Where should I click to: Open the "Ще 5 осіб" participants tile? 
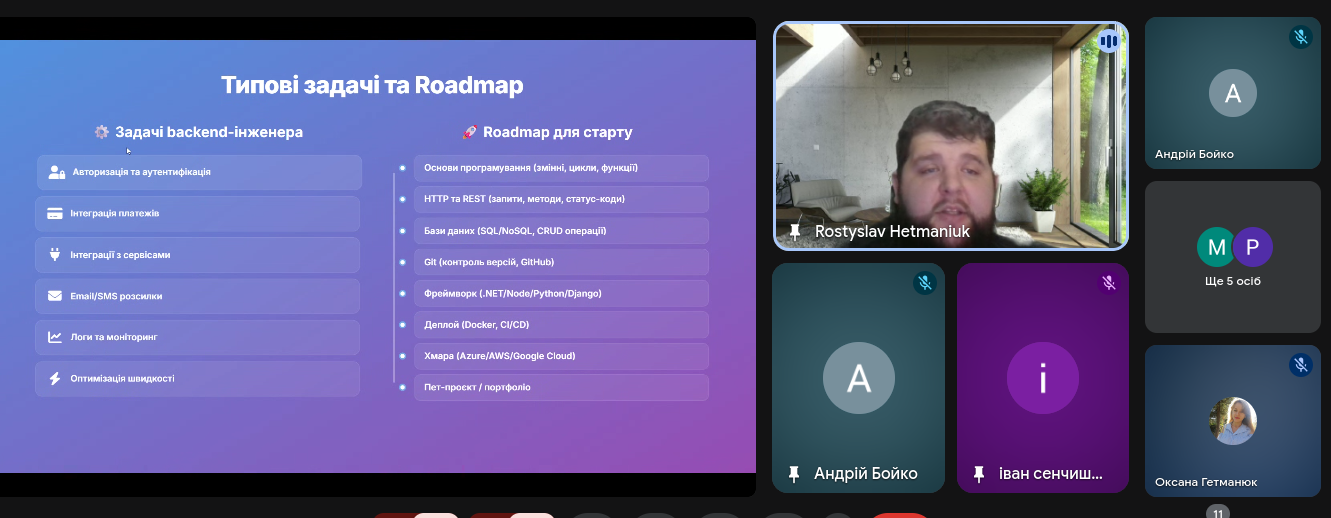(x=1232, y=257)
